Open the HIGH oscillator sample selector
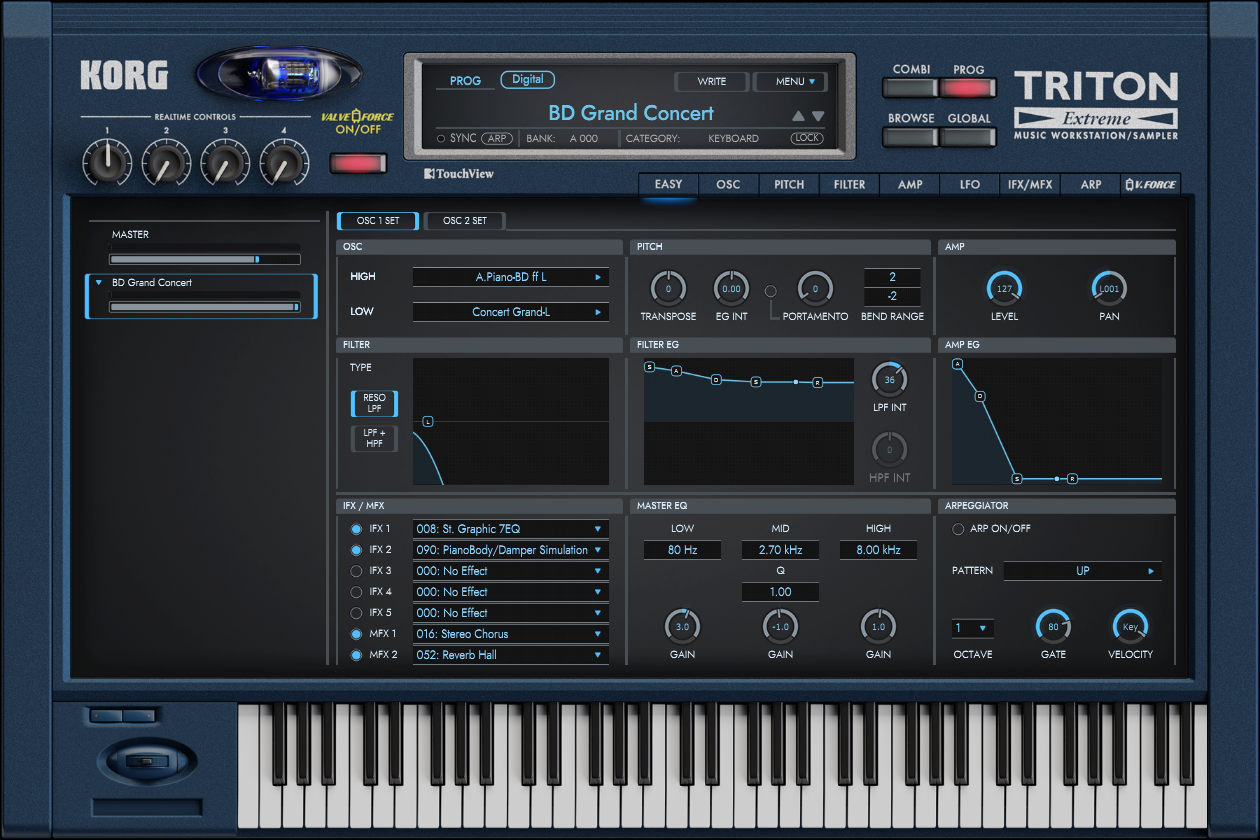Screen dimensions: 1260x840 (x=511, y=278)
